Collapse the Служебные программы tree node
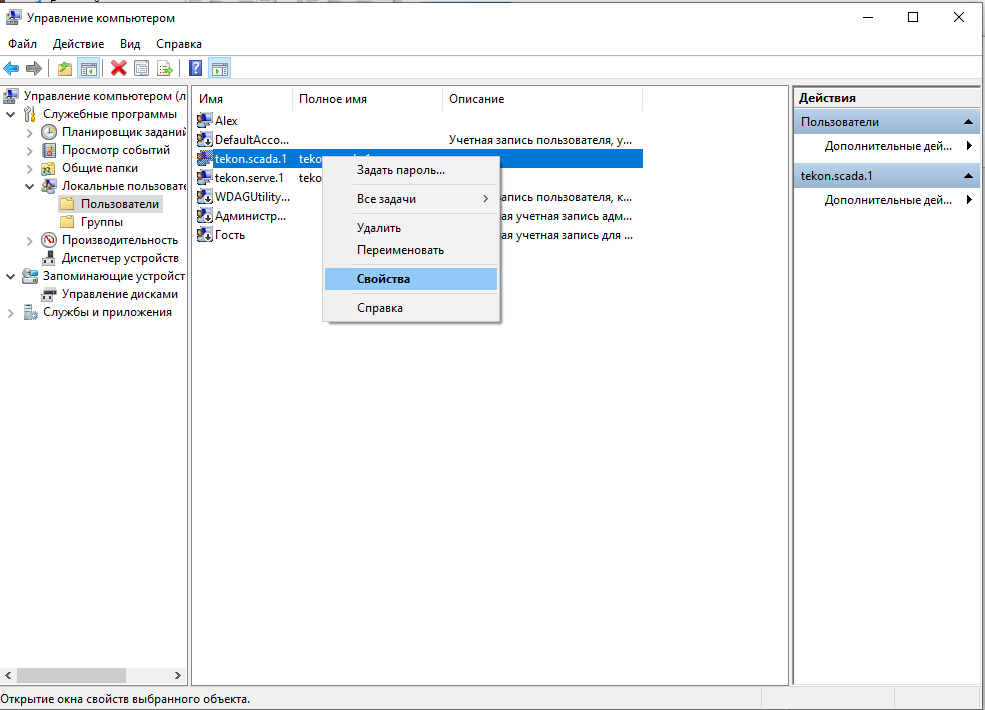985x710 pixels. [11, 114]
